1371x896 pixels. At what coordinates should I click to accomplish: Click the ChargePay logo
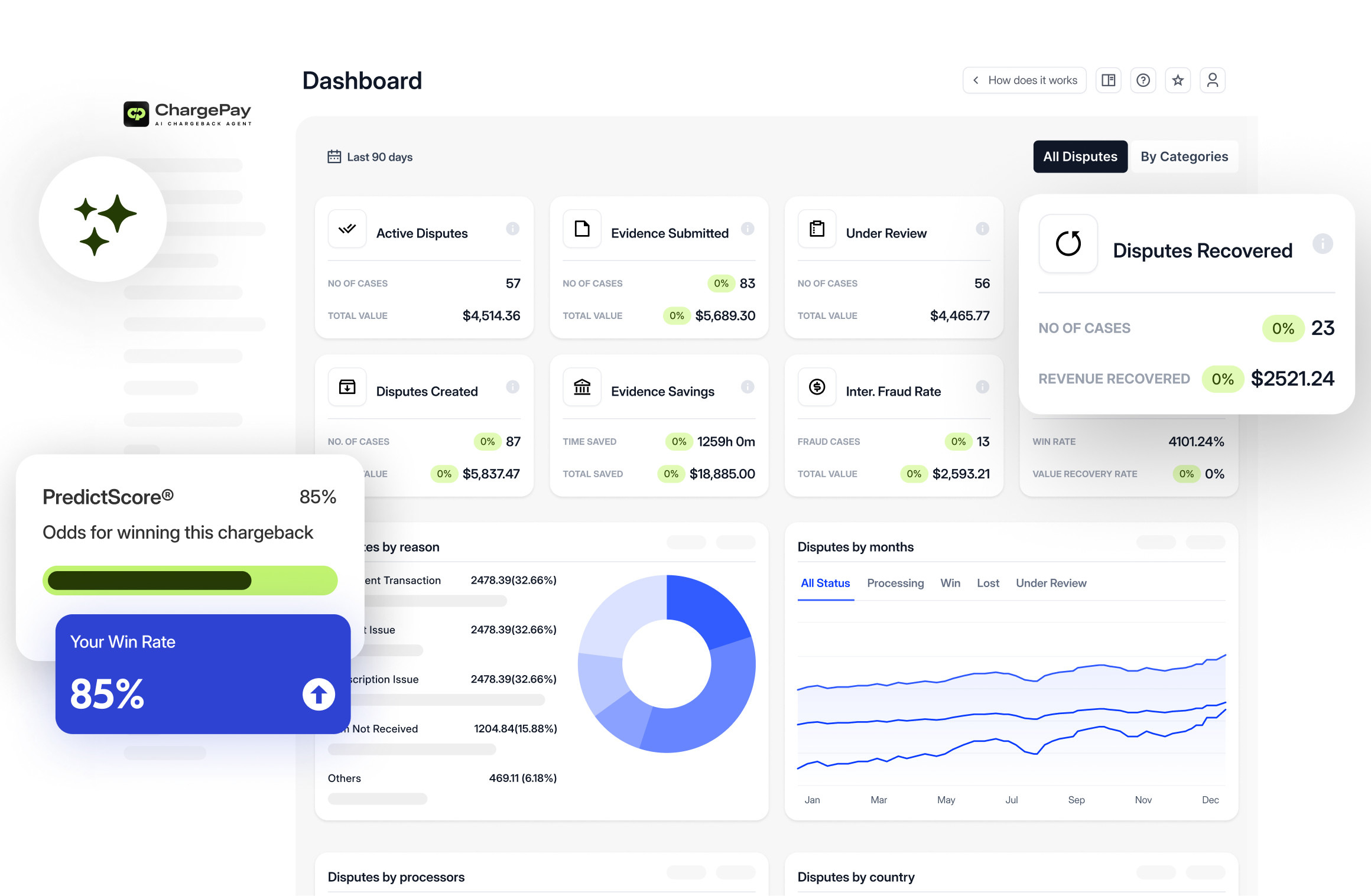click(x=187, y=113)
